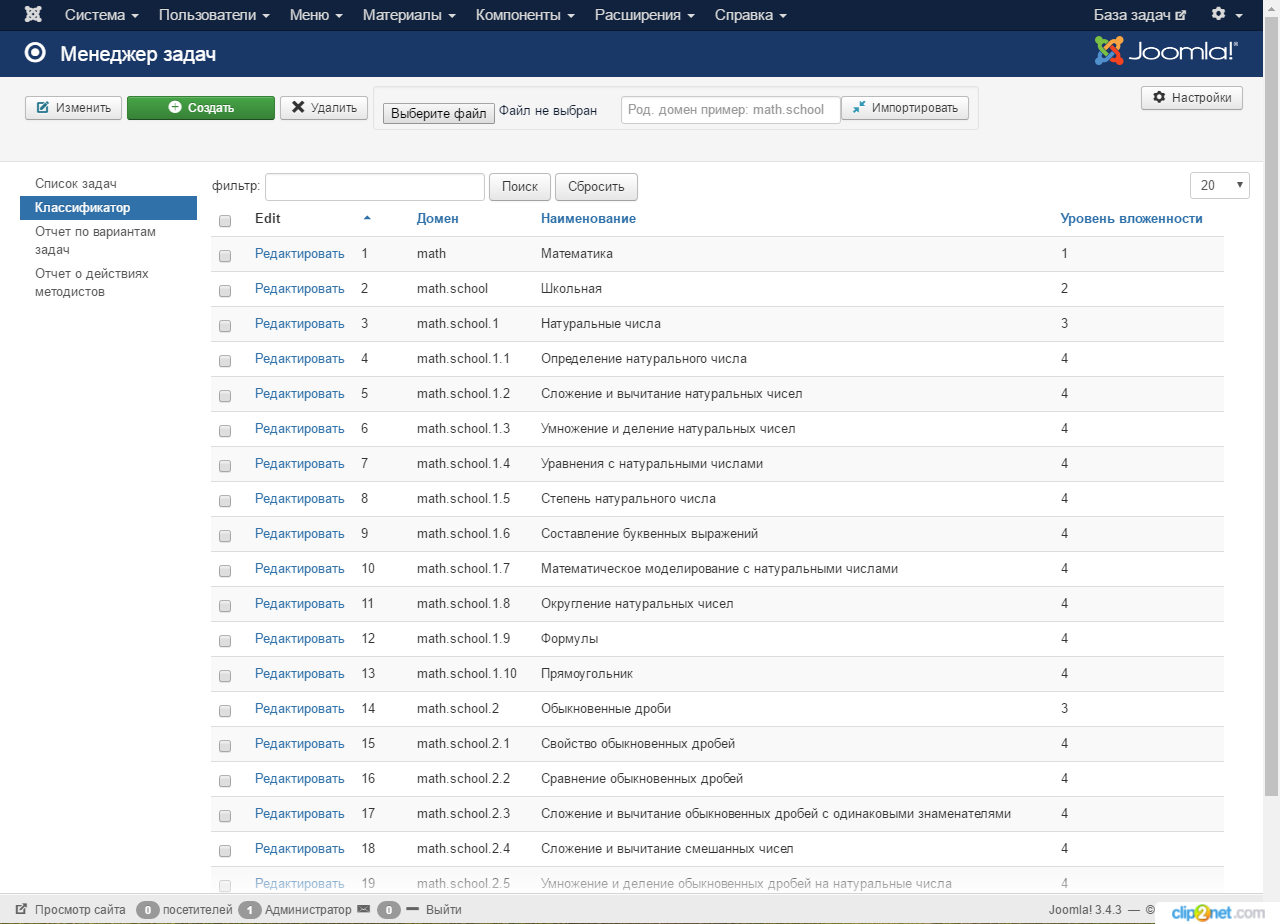Tick the checkbox for Уравнения с натуральными числами

[225, 466]
